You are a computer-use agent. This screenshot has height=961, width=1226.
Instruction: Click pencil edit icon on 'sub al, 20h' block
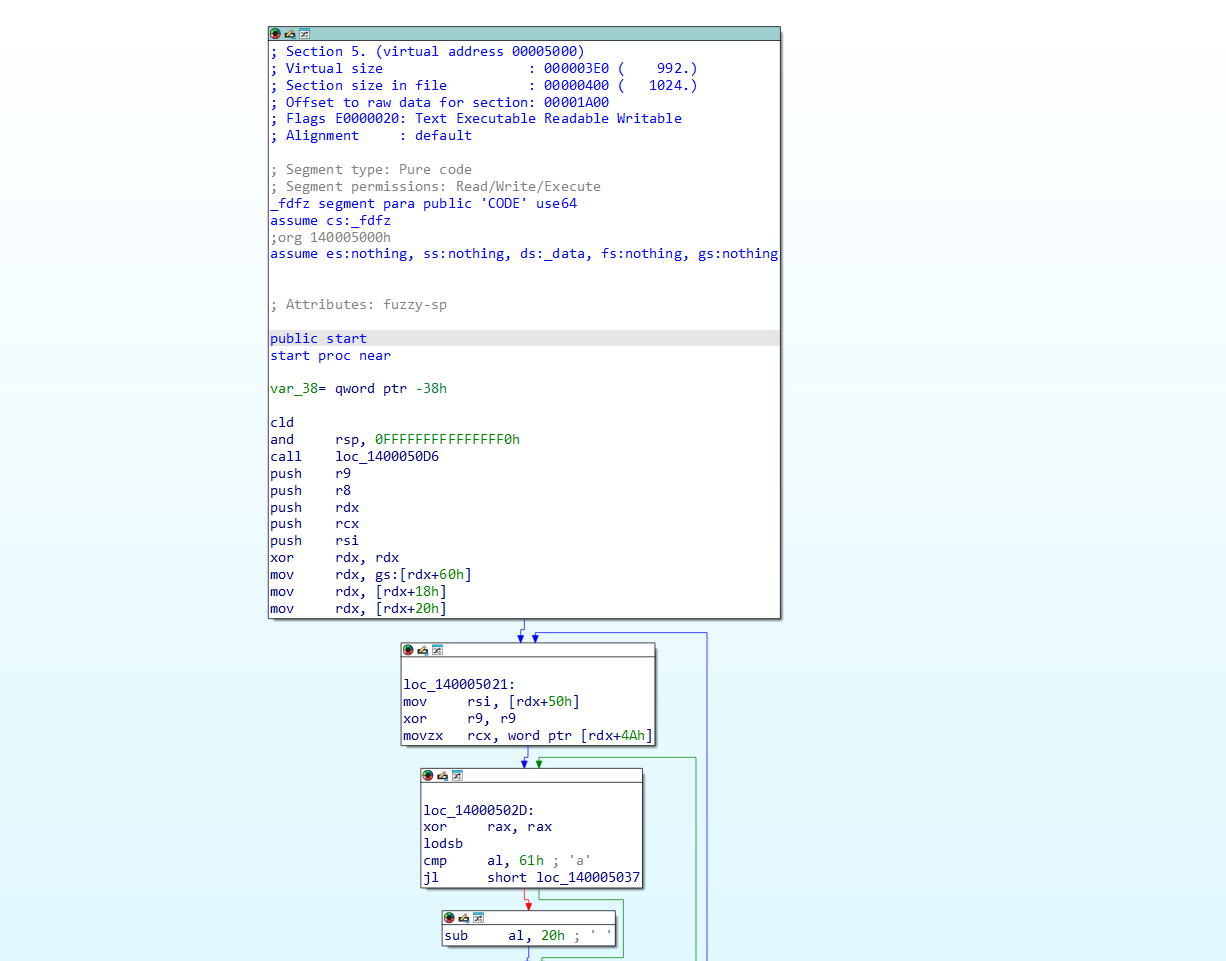464,917
